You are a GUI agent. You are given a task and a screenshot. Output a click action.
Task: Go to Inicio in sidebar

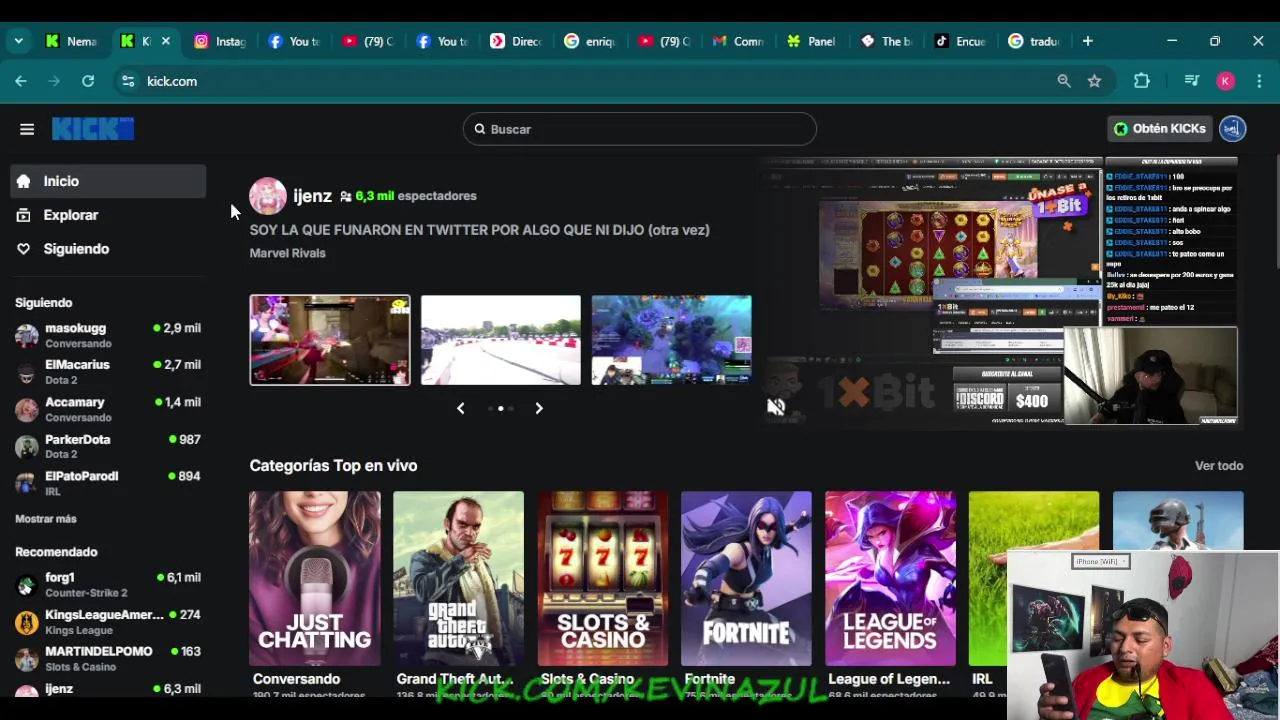click(108, 181)
